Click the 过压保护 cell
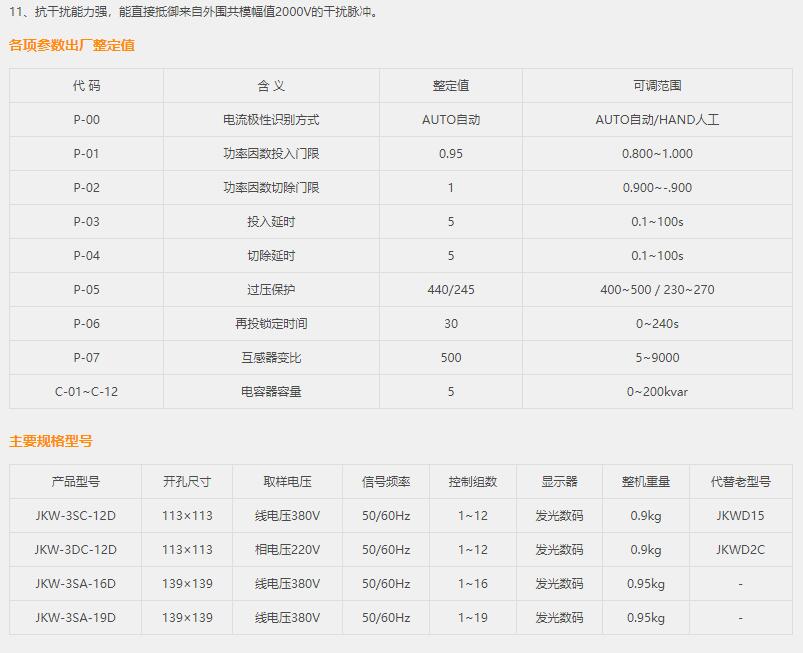 271,289
